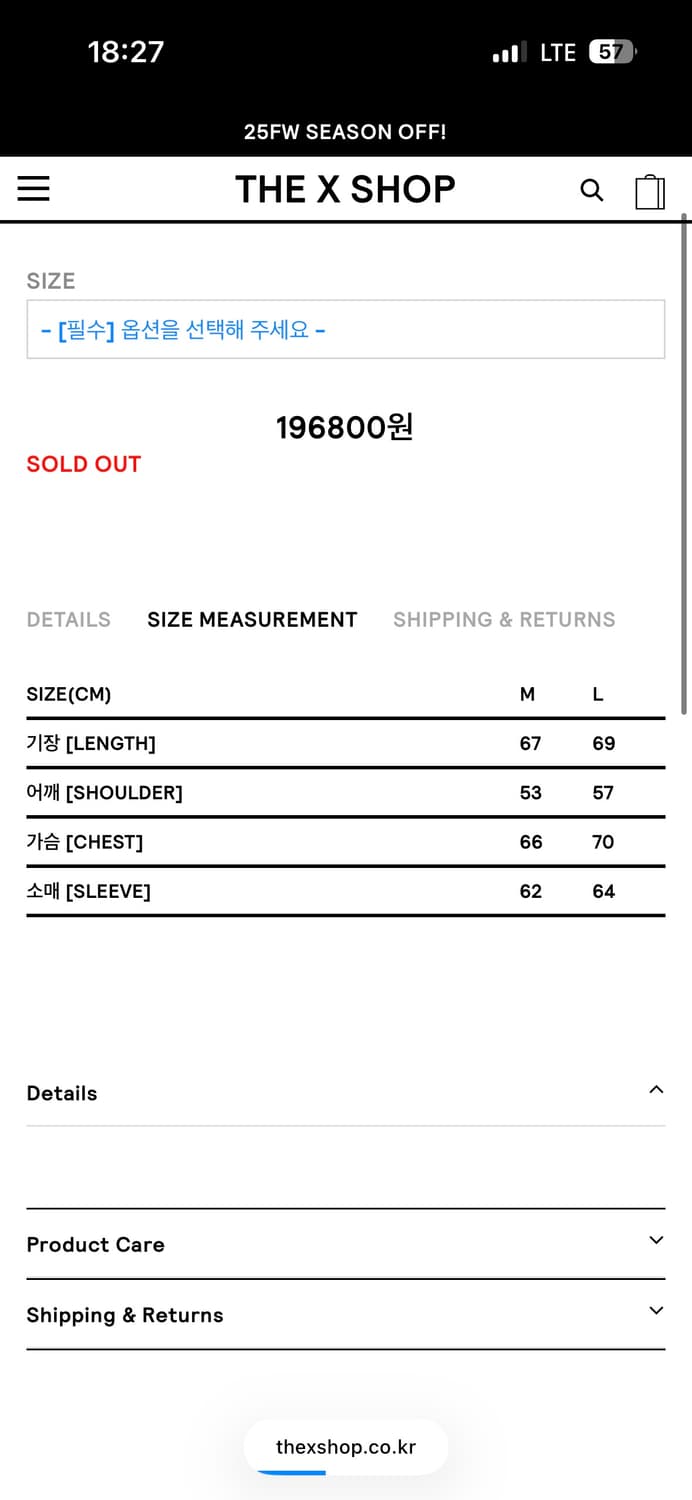Open the hamburger menu
Screen dimensions: 692x1500
tap(33, 189)
